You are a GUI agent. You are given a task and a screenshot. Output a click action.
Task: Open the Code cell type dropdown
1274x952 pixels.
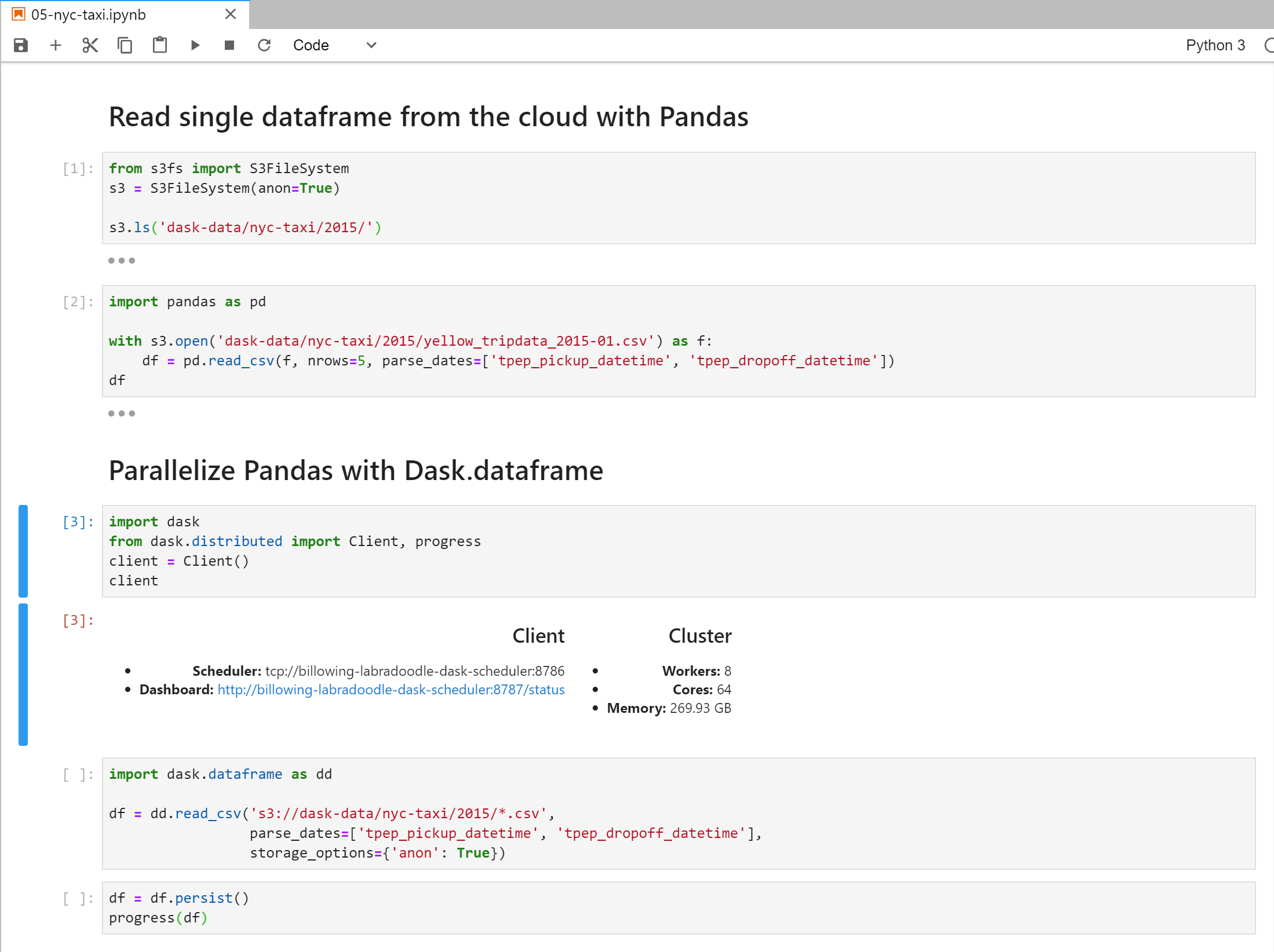click(335, 45)
